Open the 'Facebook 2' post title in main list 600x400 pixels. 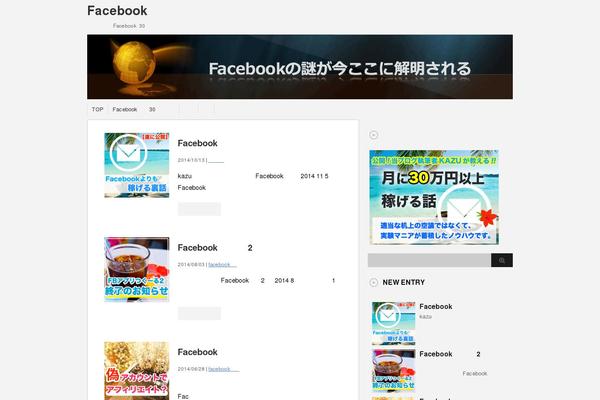coord(215,248)
